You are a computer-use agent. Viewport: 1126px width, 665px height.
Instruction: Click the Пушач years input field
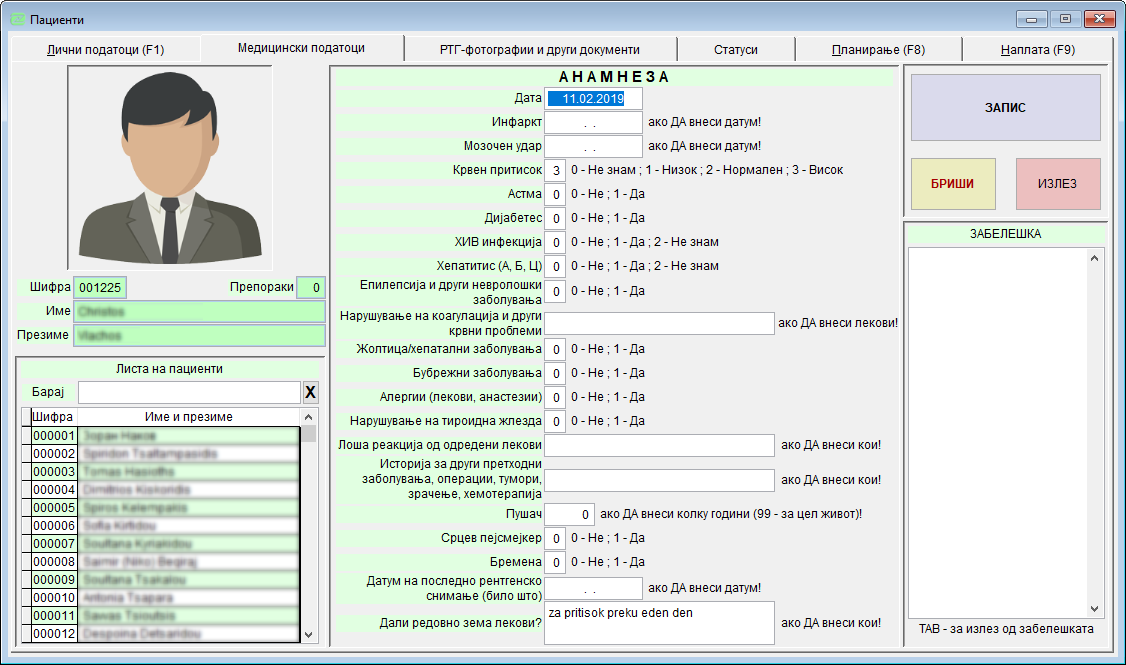(x=569, y=514)
